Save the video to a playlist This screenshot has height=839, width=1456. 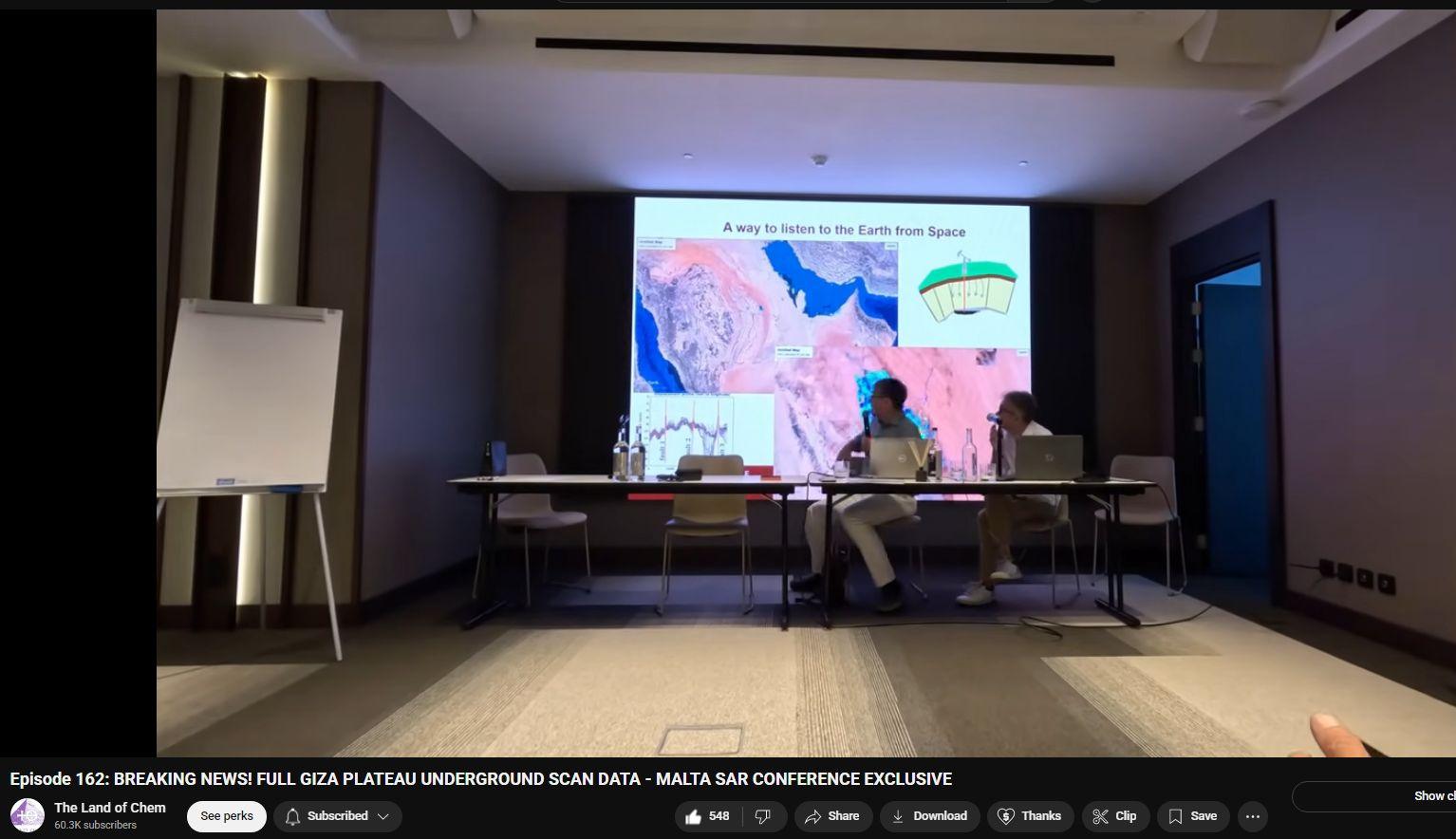click(x=1192, y=816)
